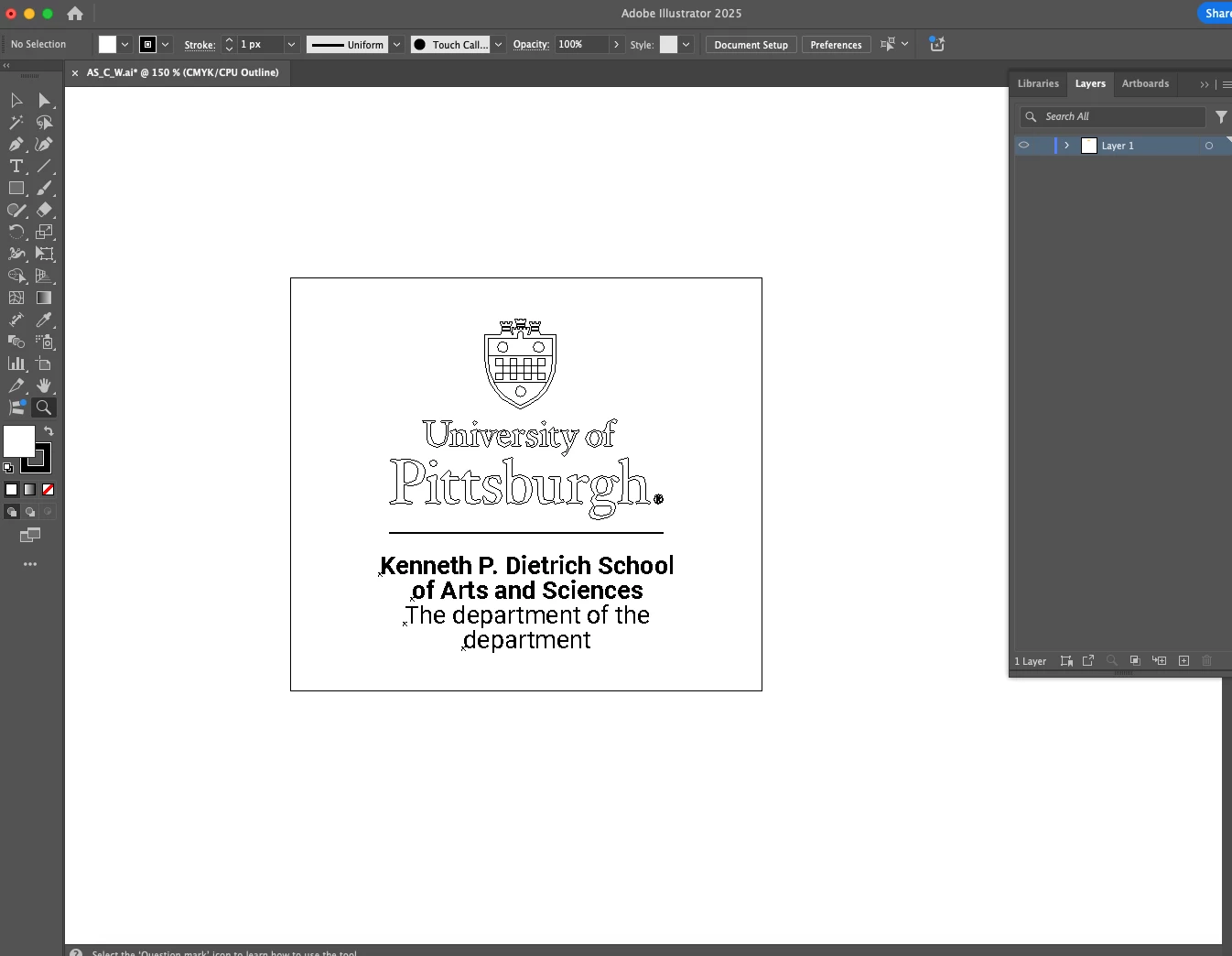Open graphic Style dropdown
This screenshot has height=956, width=1232.
click(x=686, y=44)
